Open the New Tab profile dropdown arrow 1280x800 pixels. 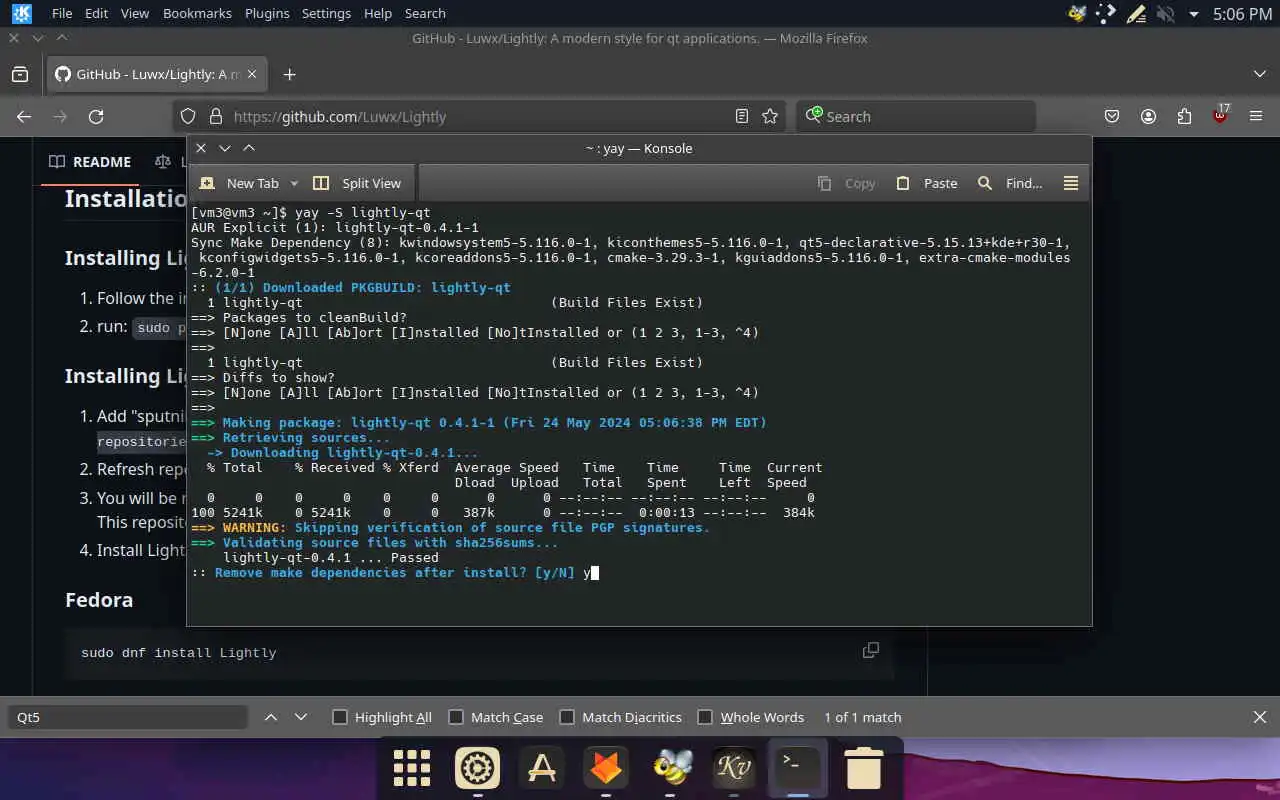[294, 183]
